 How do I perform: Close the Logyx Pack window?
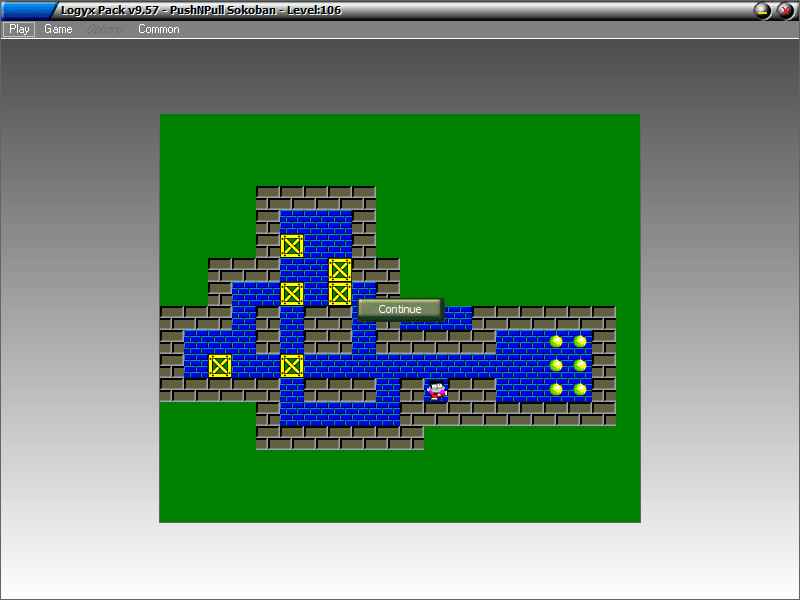click(786, 11)
